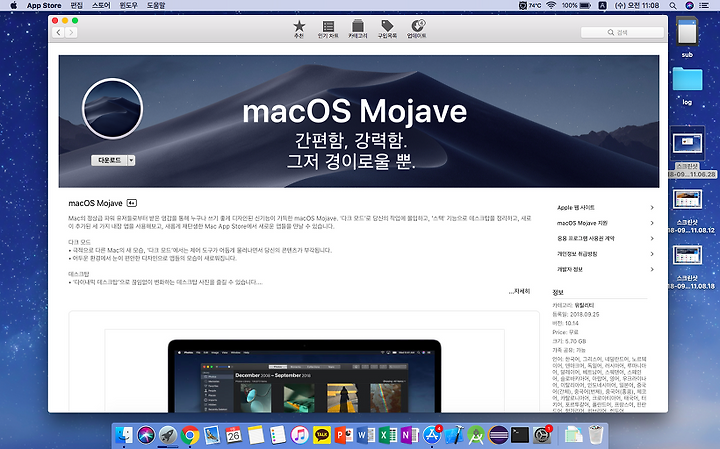This screenshot has width=720, height=449.
Task: Launch Siri from the Dock
Action: [x=146, y=435]
